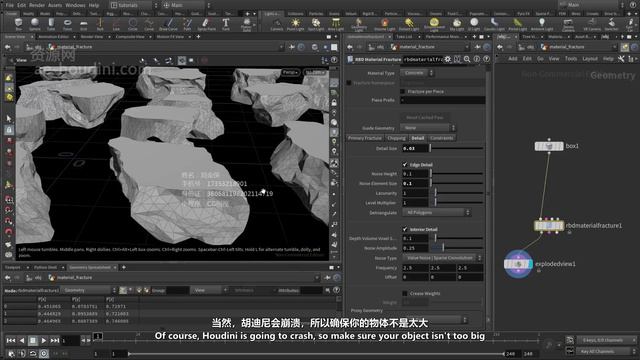Select the explodedview1 node
640x360 pixels.
pyautogui.click(x=518, y=264)
